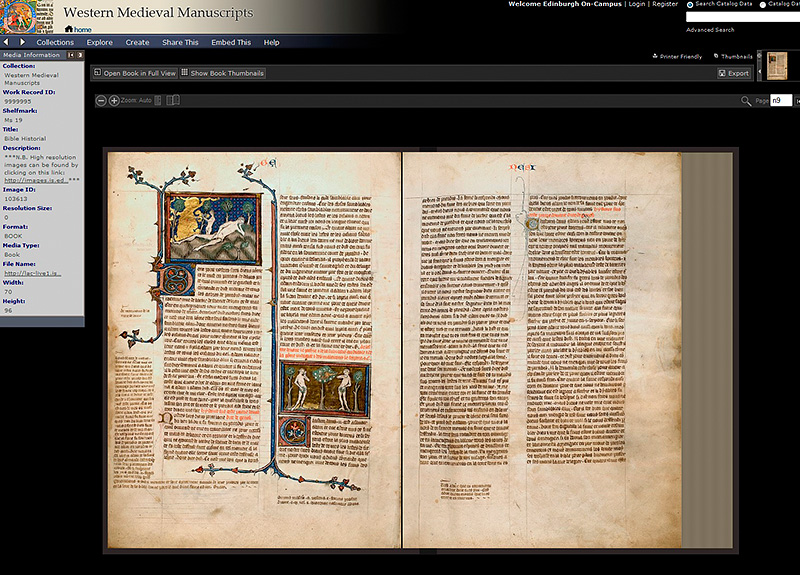Open Advanced Search
800x575 pixels.
710,30
